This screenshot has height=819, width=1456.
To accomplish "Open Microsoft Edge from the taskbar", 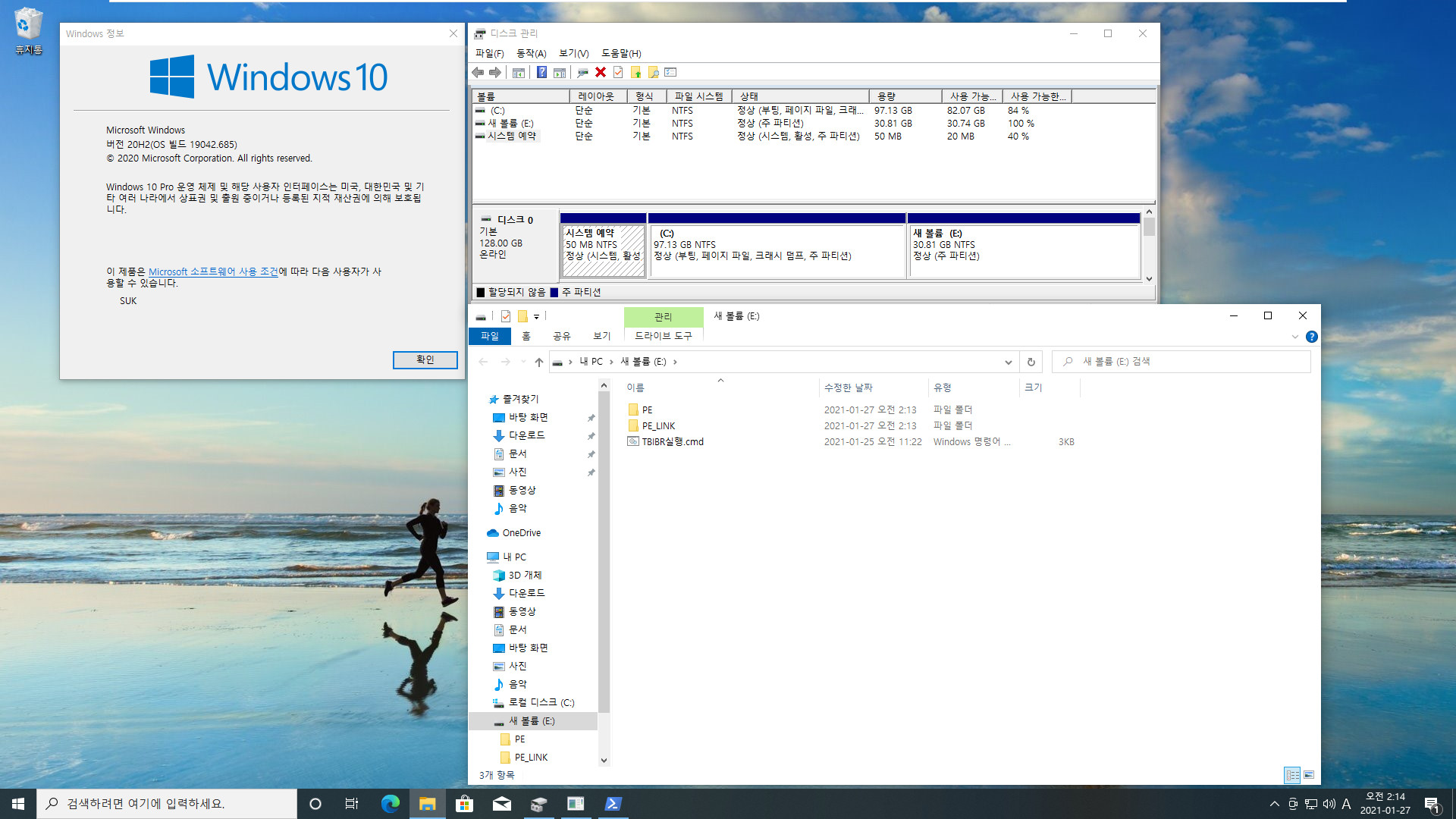I will pyautogui.click(x=390, y=804).
